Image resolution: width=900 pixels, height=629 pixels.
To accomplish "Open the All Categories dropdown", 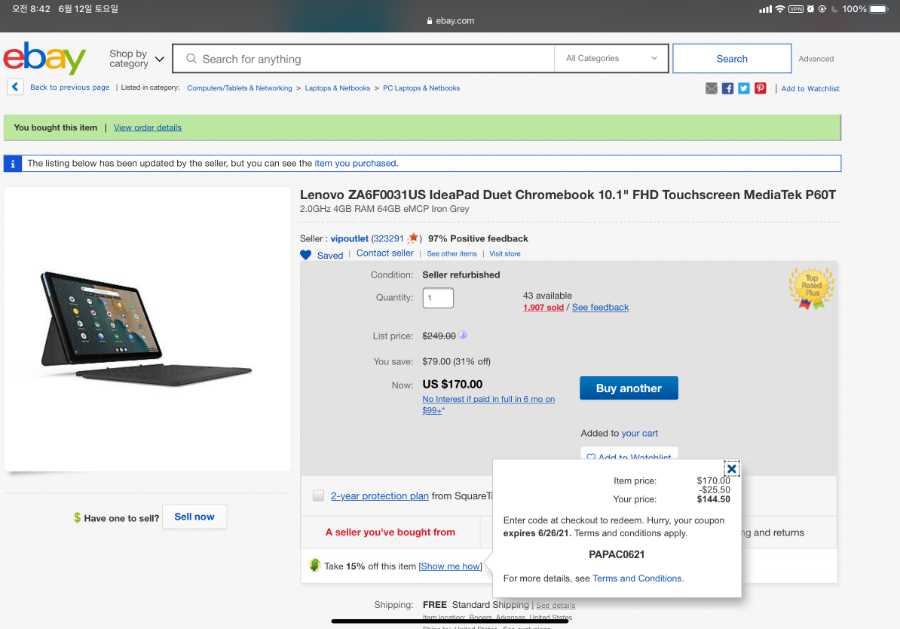I will pos(611,59).
